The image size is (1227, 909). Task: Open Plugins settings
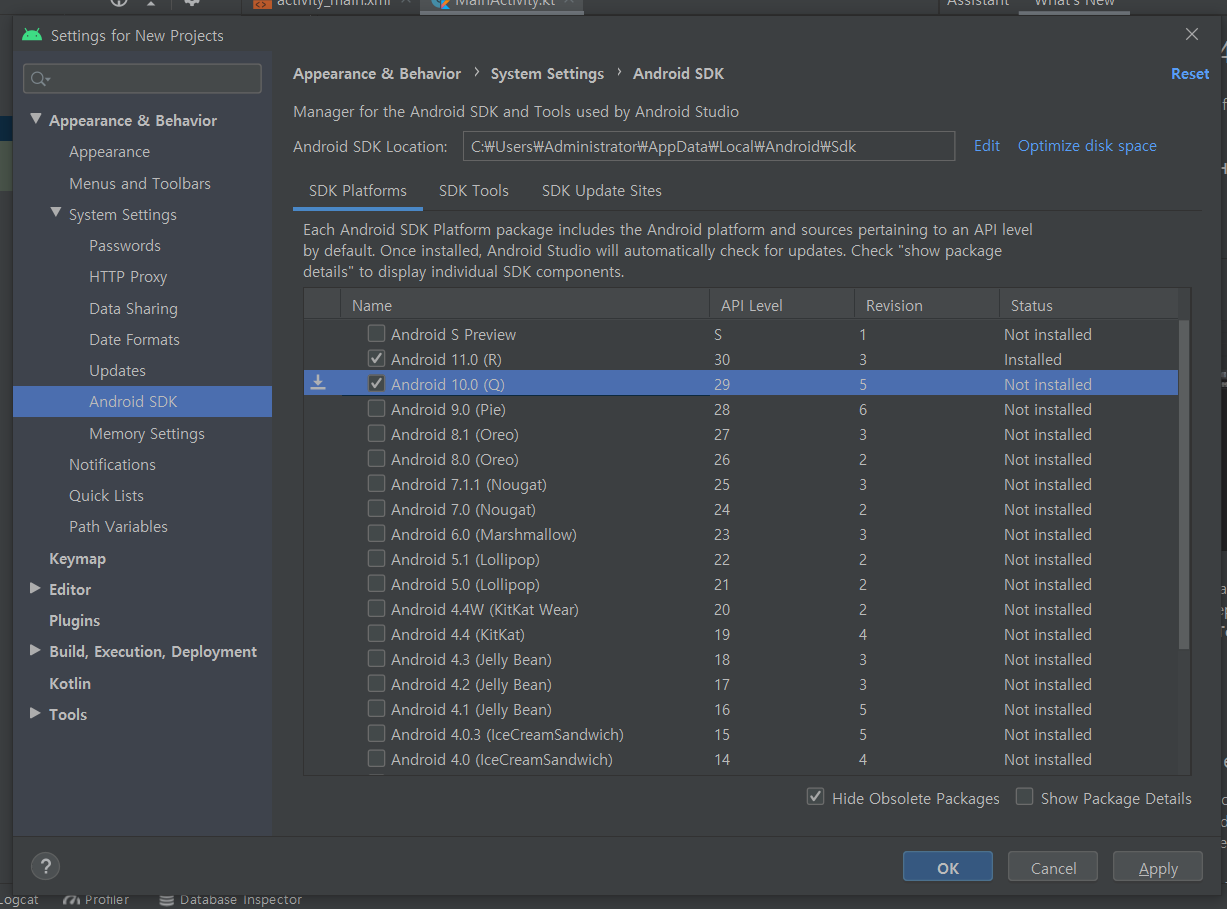(x=74, y=620)
